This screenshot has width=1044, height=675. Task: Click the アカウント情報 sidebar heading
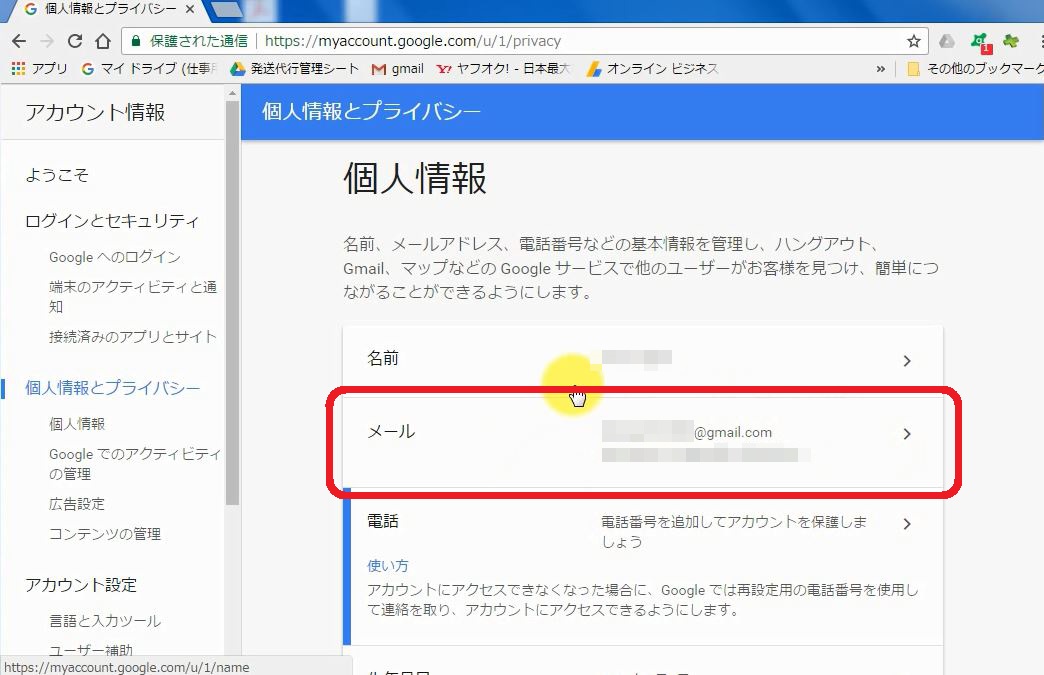pyautogui.click(x=95, y=112)
